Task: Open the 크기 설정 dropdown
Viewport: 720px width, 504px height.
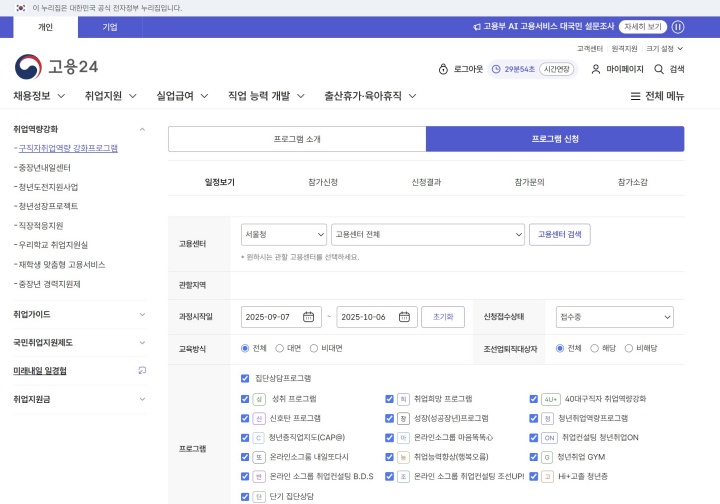Action: (x=664, y=49)
